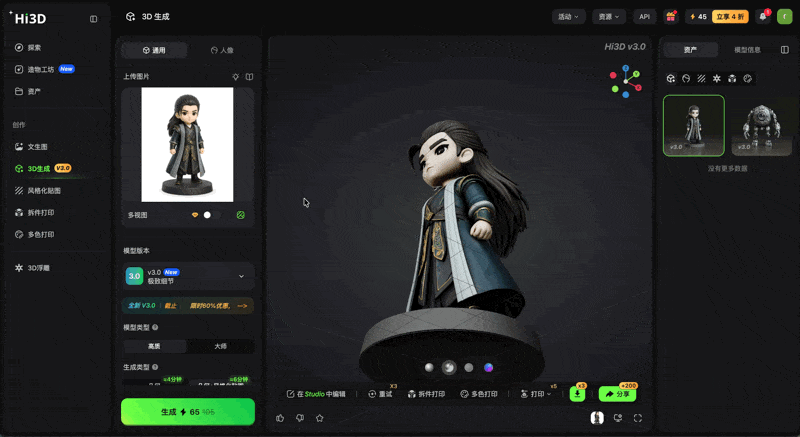Switch to the 模型信息 tab
This screenshot has height=437, width=800.
pyautogui.click(x=747, y=50)
